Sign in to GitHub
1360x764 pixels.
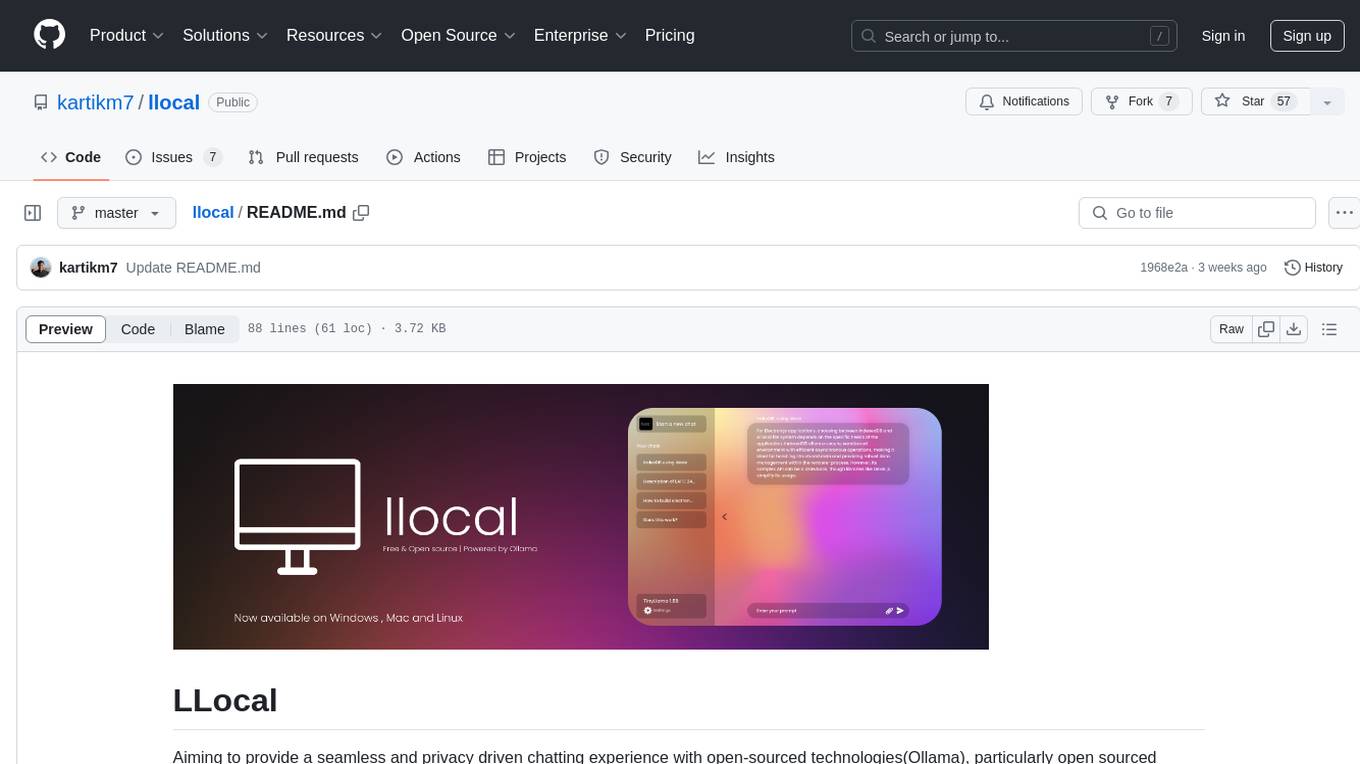1223,36
